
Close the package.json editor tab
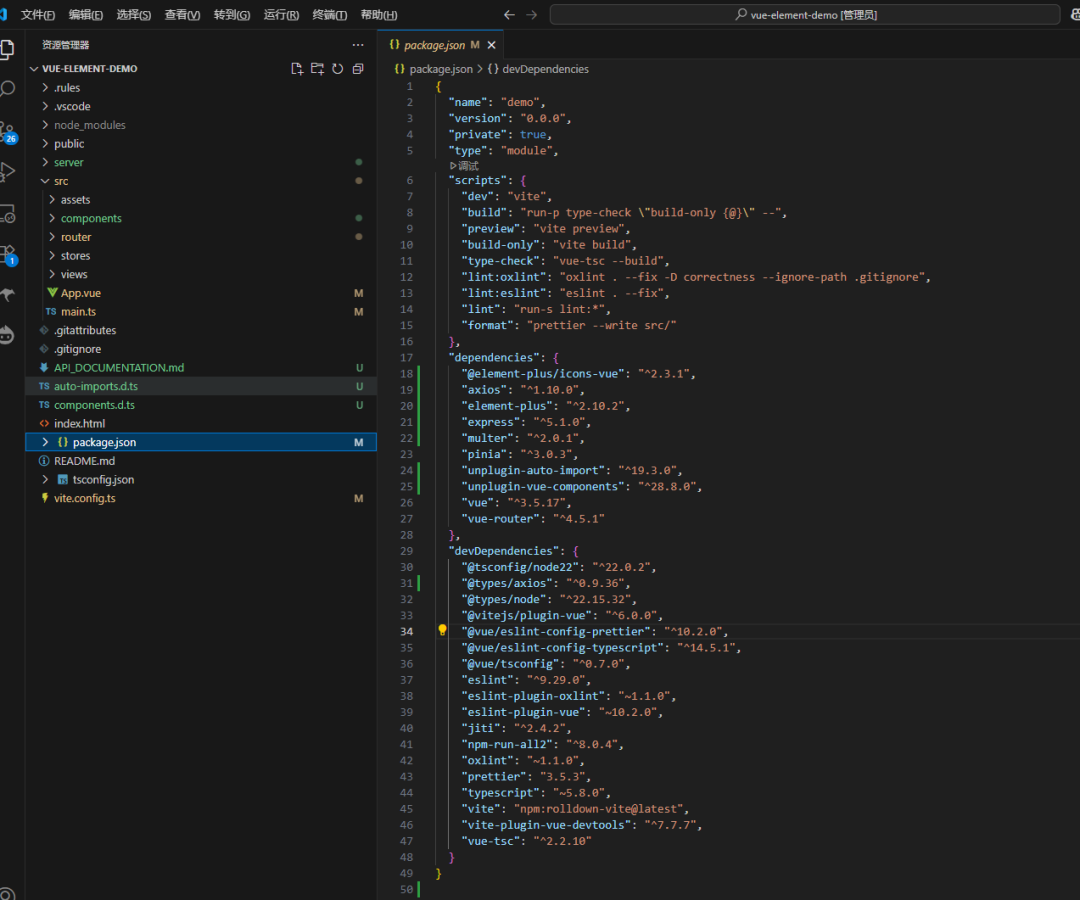491,45
